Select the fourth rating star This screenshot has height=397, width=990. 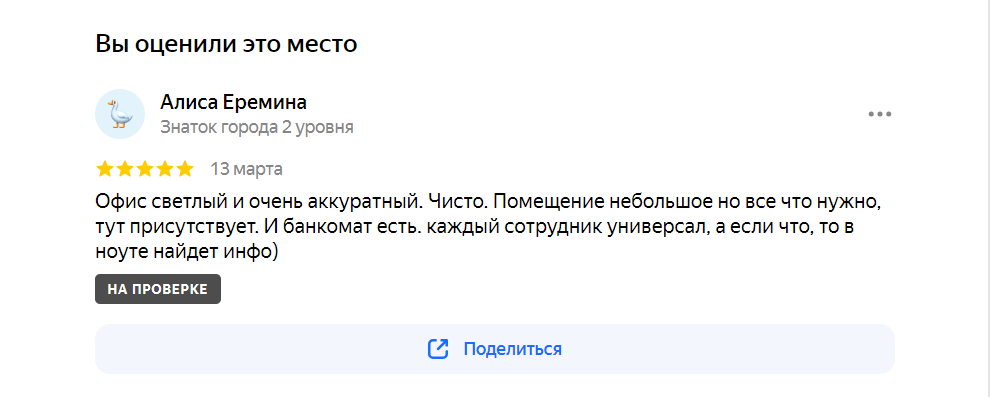[x=164, y=169]
